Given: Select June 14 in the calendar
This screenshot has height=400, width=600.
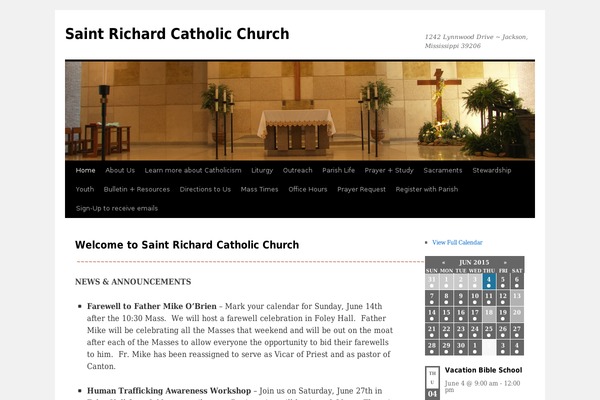Looking at the screenshot, I should click(432, 314).
